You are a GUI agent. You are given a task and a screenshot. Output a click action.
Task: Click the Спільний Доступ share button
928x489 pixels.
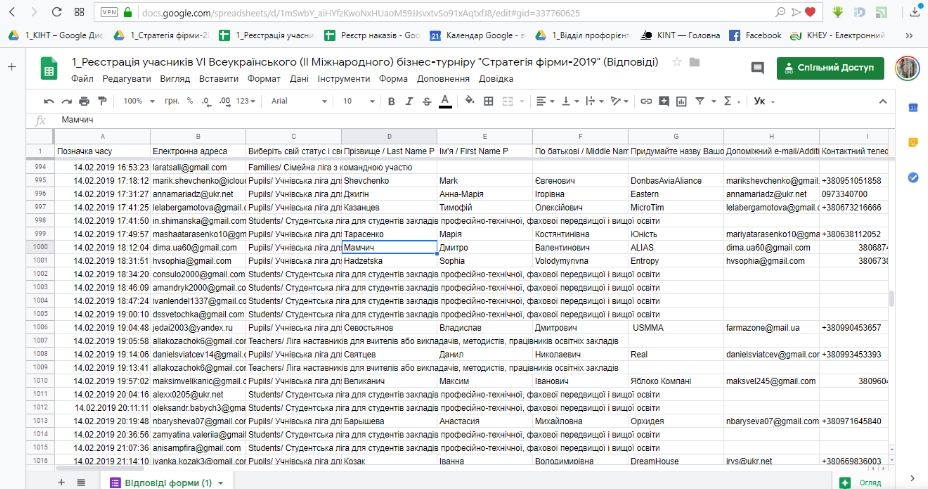(x=830, y=68)
